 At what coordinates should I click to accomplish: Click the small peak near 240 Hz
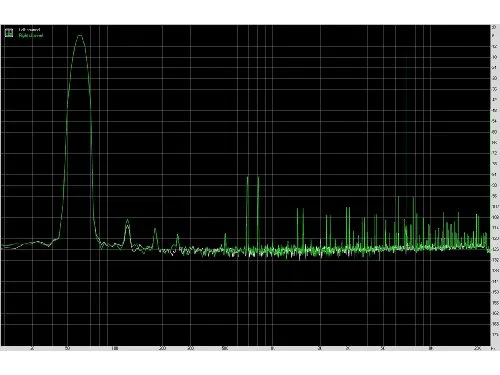(x=178, y=235)
